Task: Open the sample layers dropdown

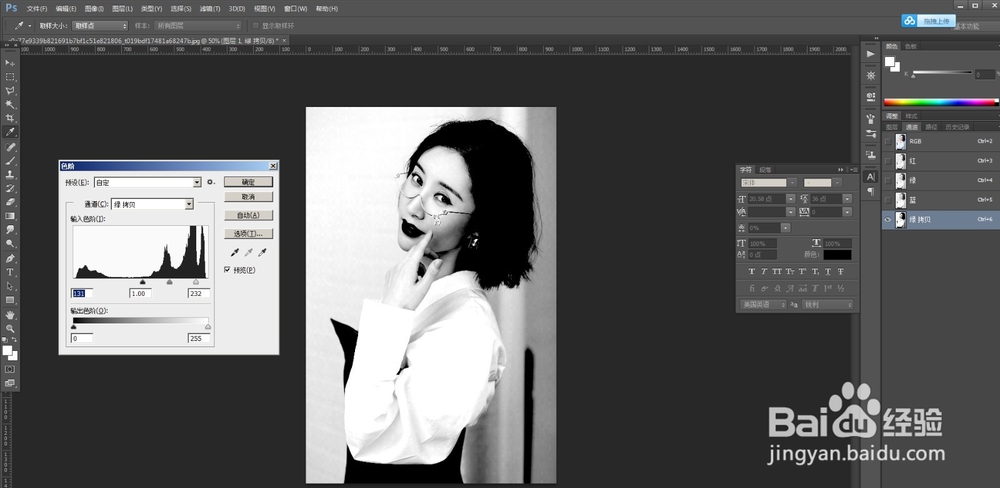Action: click(198, 26)
